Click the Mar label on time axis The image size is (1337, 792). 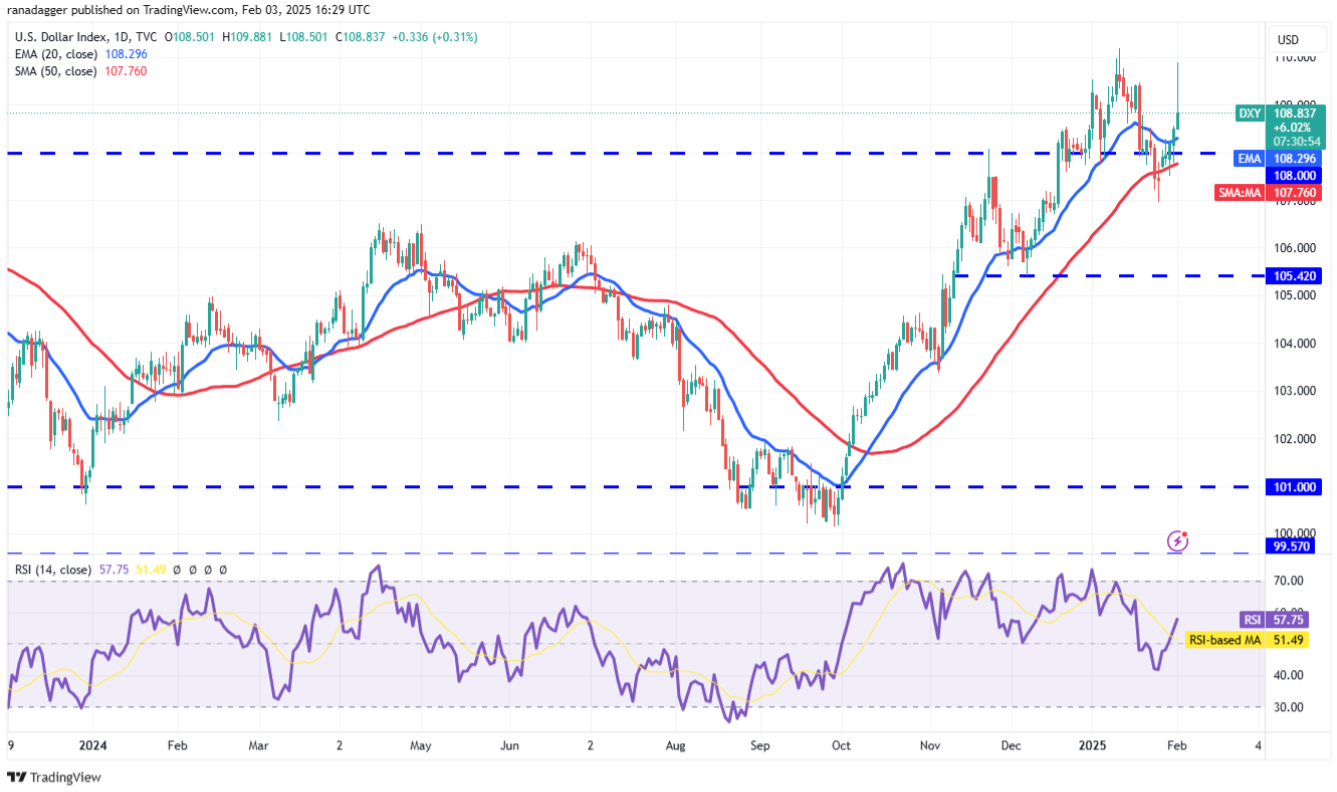click(258, 745)
